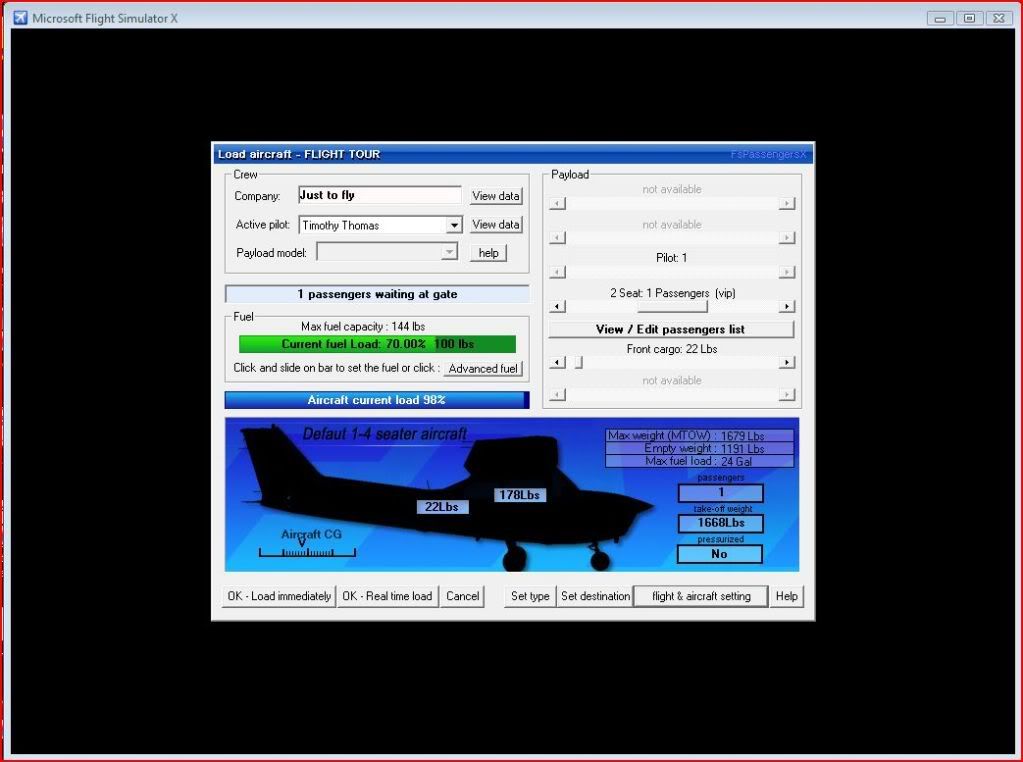Click the 'Defaut 1-4 seater aircraft' title

click(385, 434)
